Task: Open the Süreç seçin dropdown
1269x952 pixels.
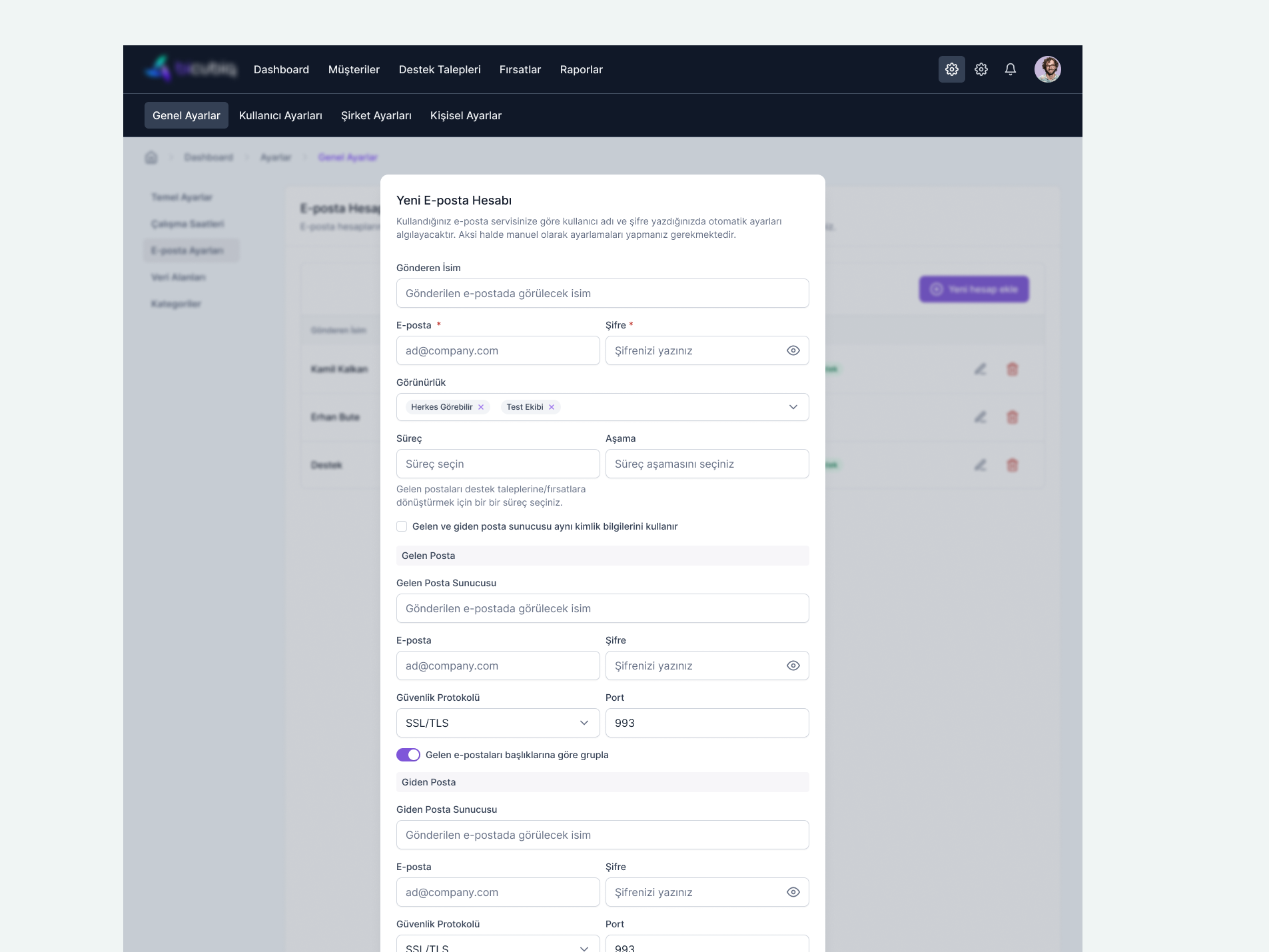Action: pos(498,464)
